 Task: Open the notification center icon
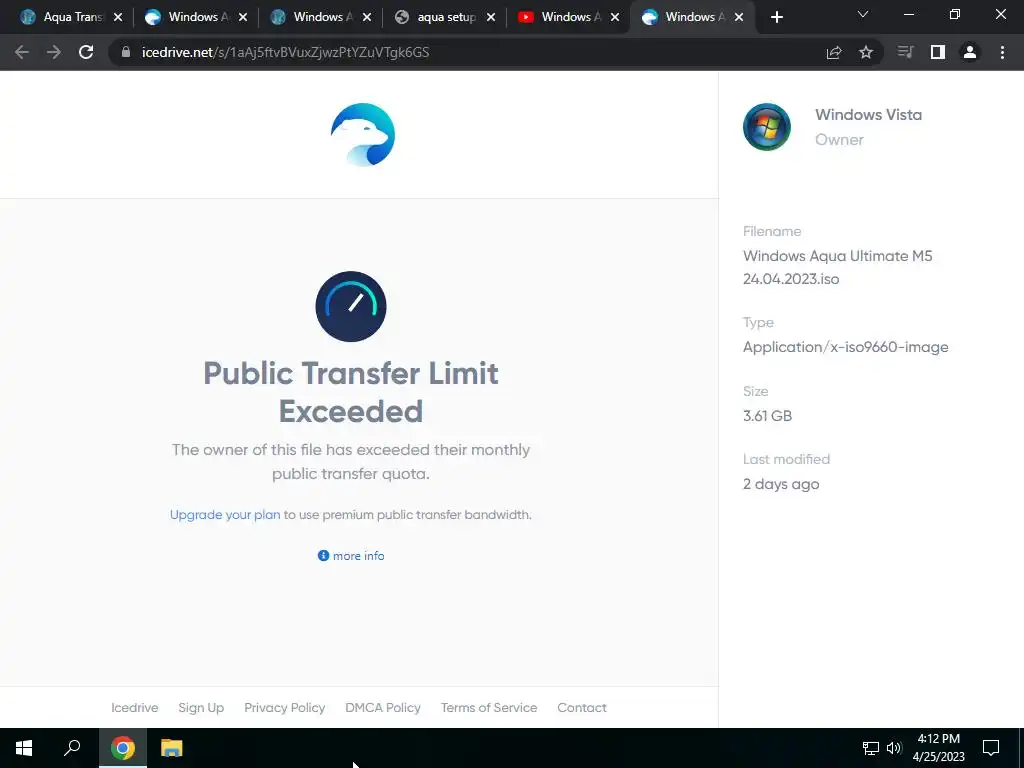click(x=991, y=748)
